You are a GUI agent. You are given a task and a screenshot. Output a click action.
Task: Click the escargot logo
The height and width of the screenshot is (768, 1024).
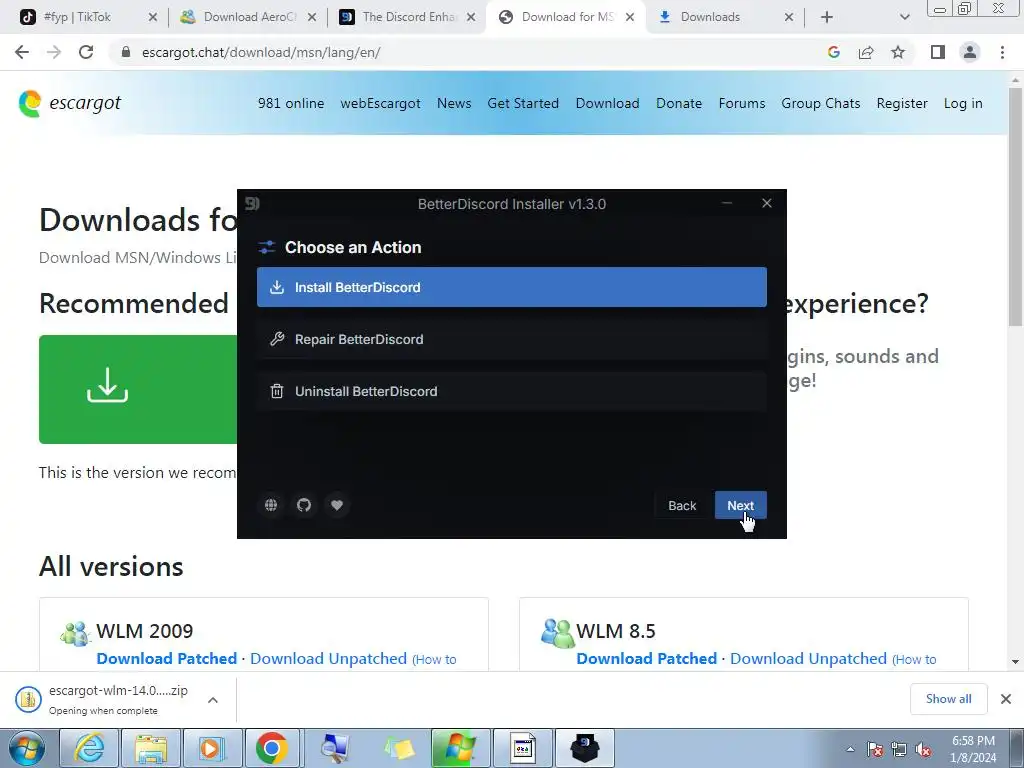pos(70,103)
